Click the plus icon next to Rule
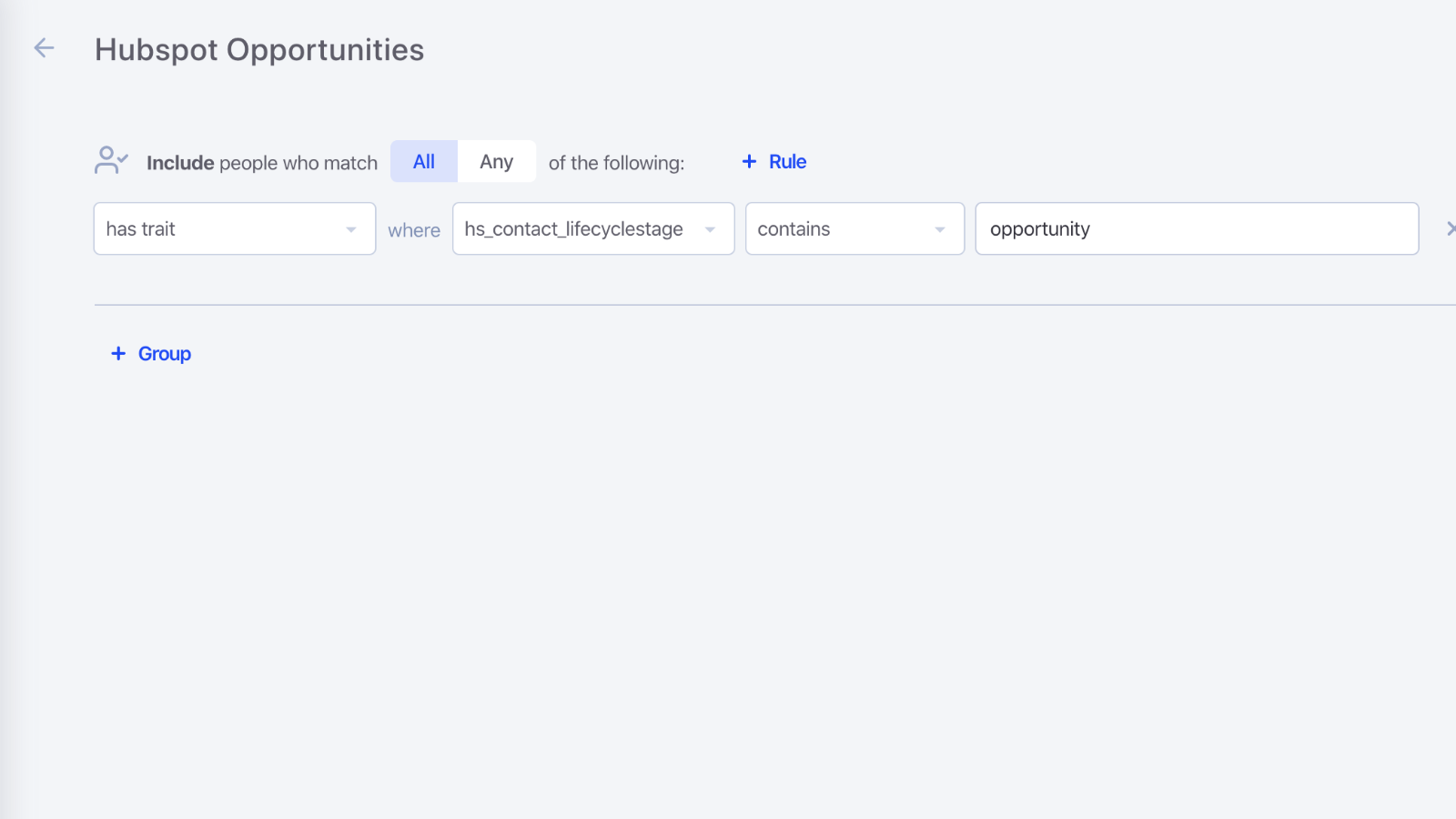This screenshot has width=1456, height=819. tap(748, 161)
